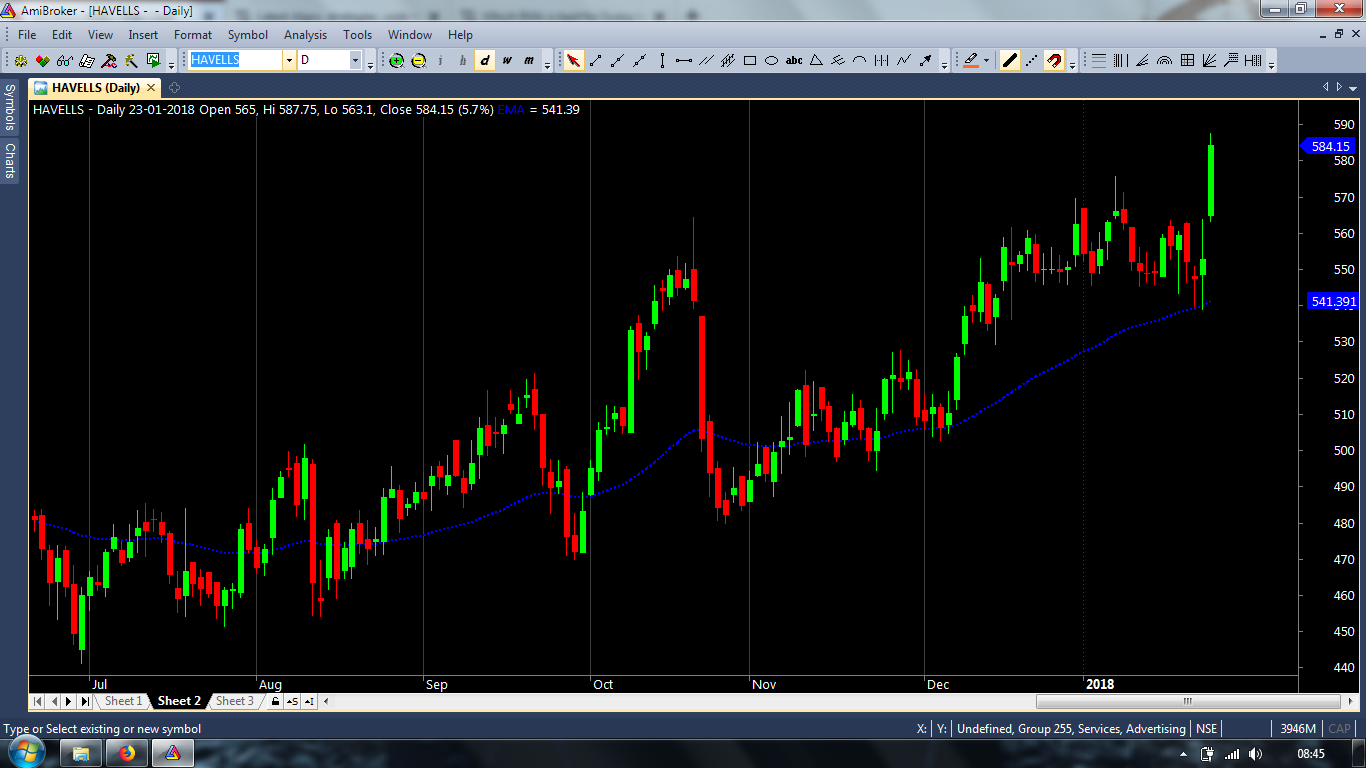
Task: Select the cycles drawing tool
Action: tap(882, 60)
